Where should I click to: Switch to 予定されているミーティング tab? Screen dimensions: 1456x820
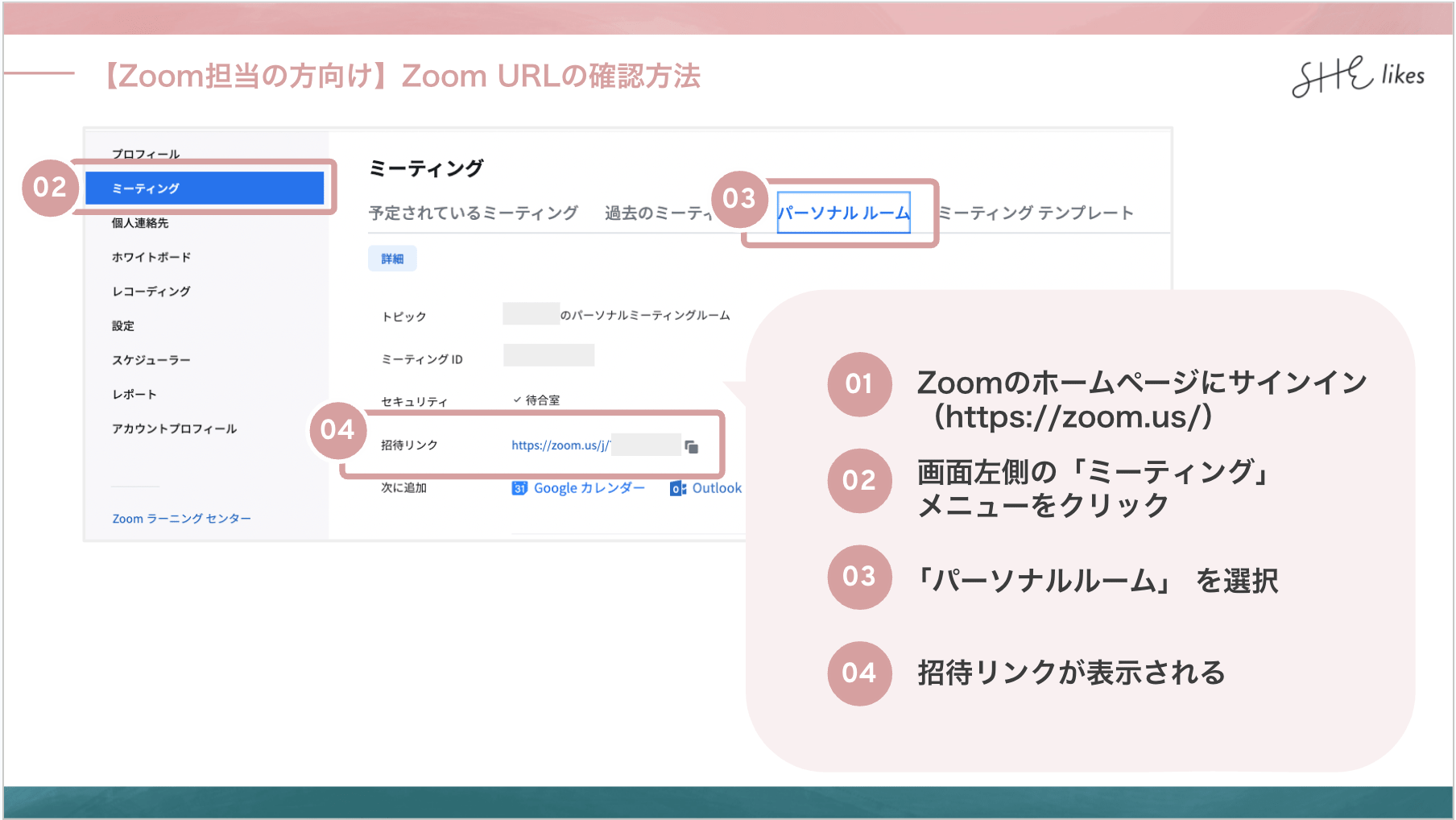(474, 213)
